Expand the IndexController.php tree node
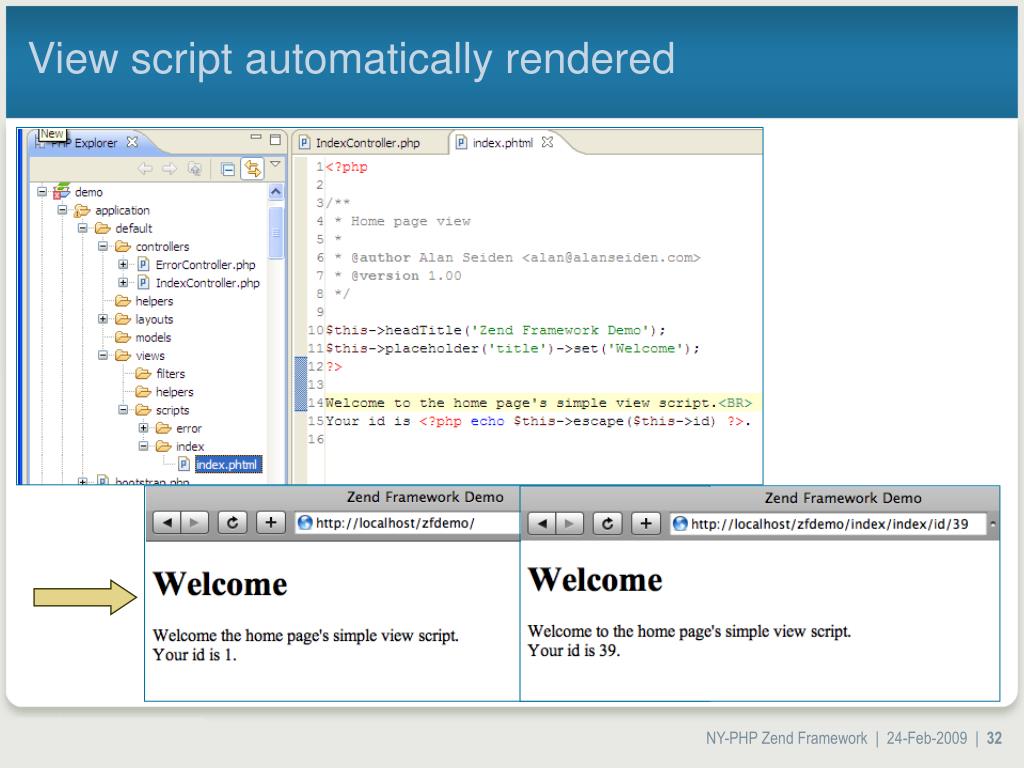 point(123,282)
